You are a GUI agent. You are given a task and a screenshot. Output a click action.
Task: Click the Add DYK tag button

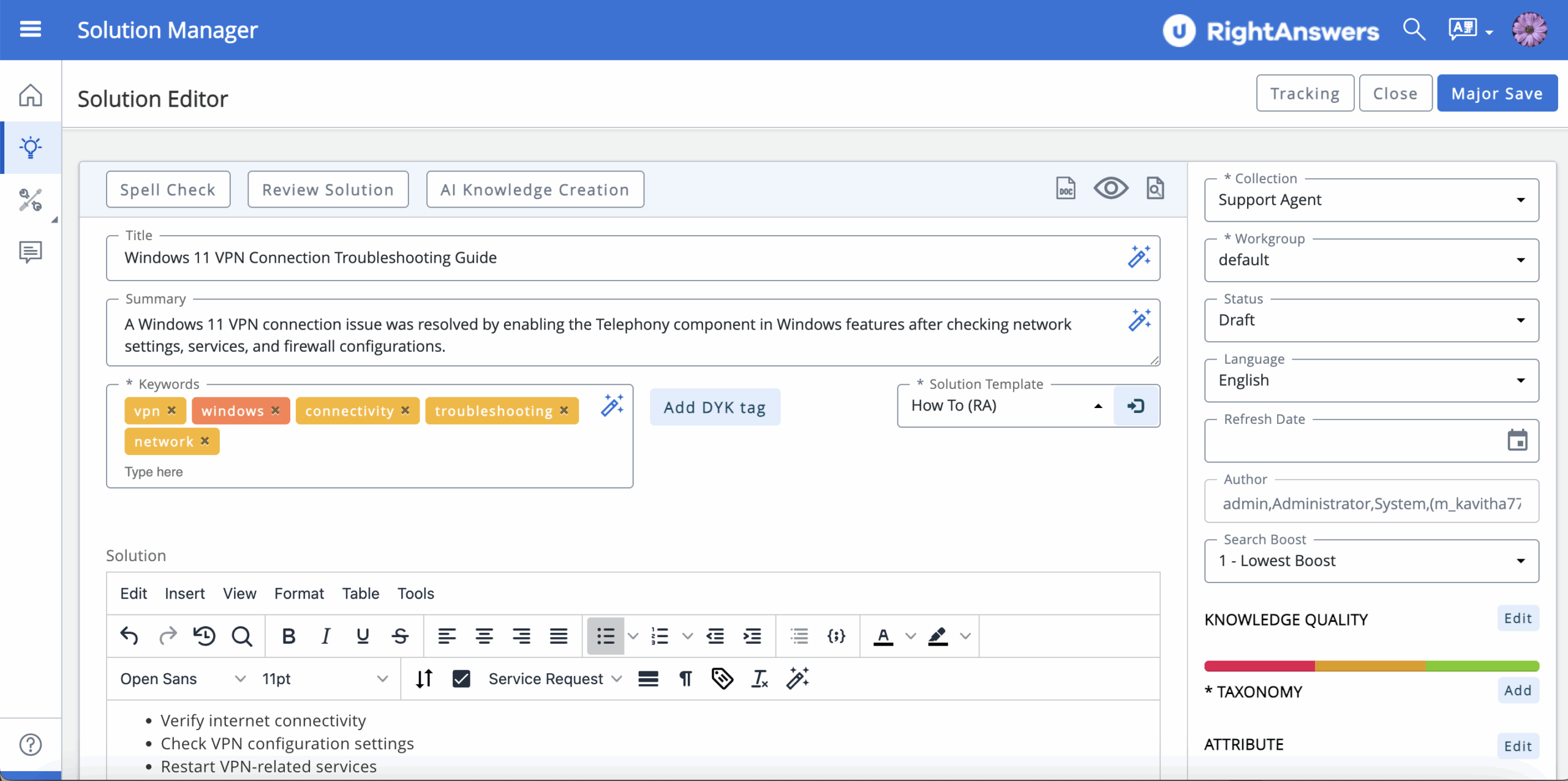tap(715, 407)
